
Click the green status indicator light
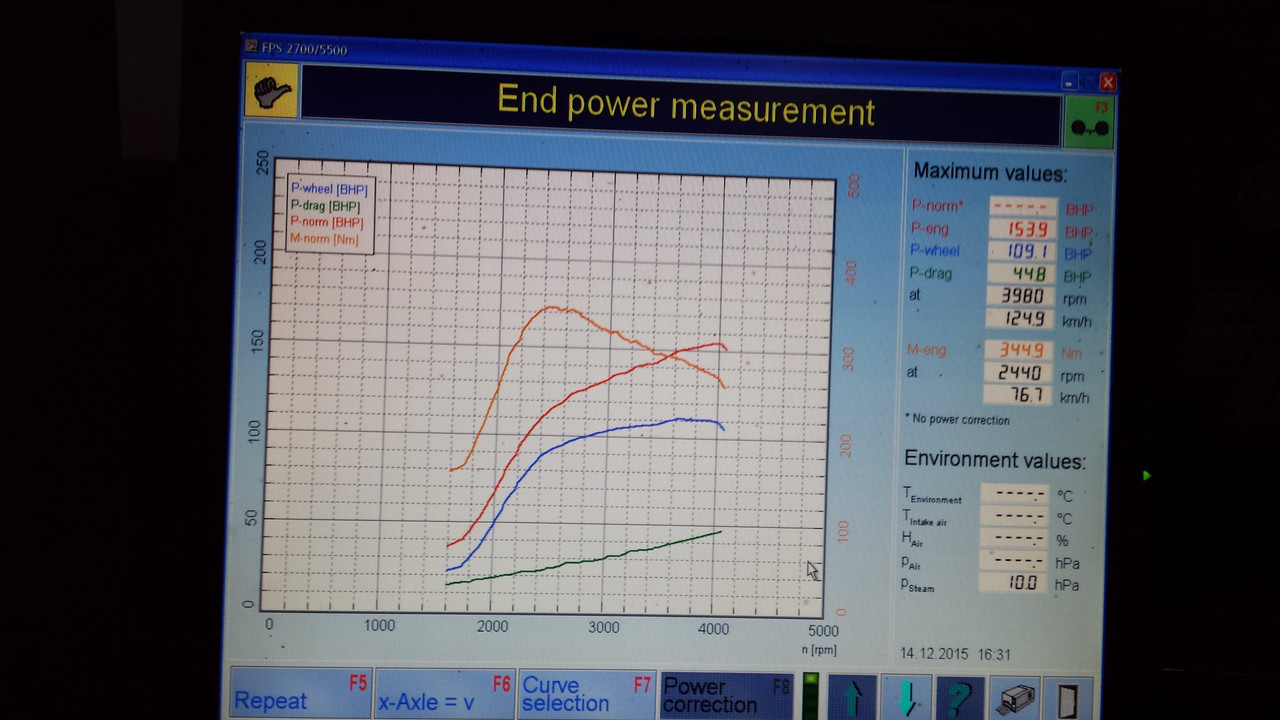coord(810,696)
